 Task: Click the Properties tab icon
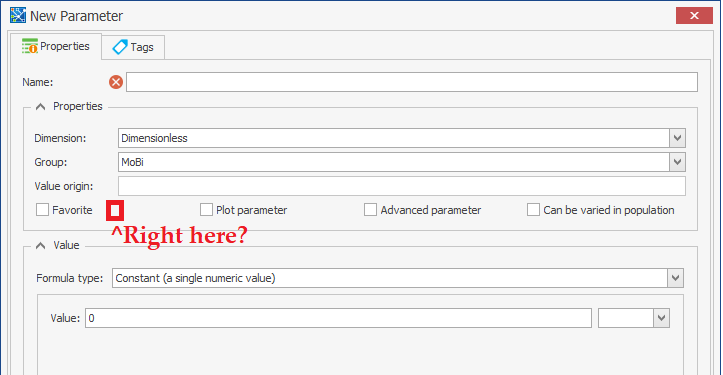(x=30, y=46)
